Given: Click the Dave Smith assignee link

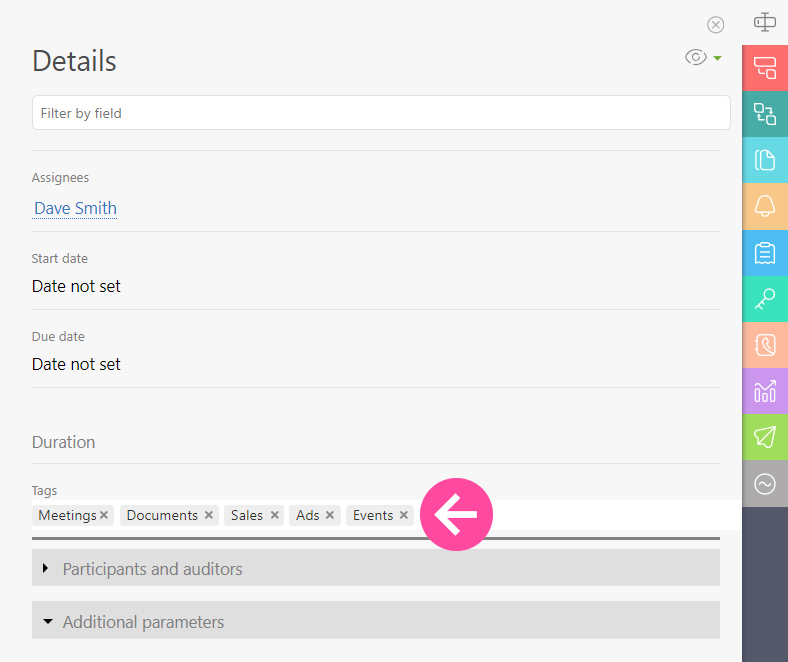Looking at the screenshot, I should point(75,208).
